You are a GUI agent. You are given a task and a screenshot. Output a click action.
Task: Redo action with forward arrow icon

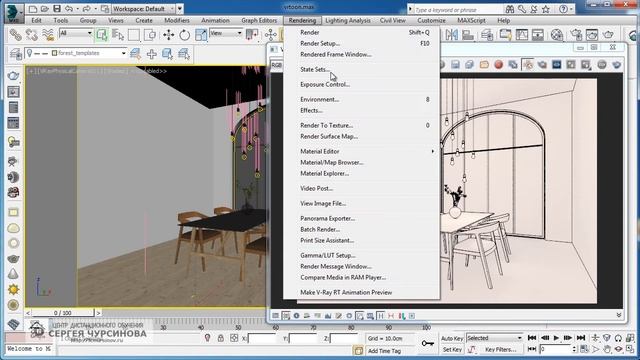87,9
